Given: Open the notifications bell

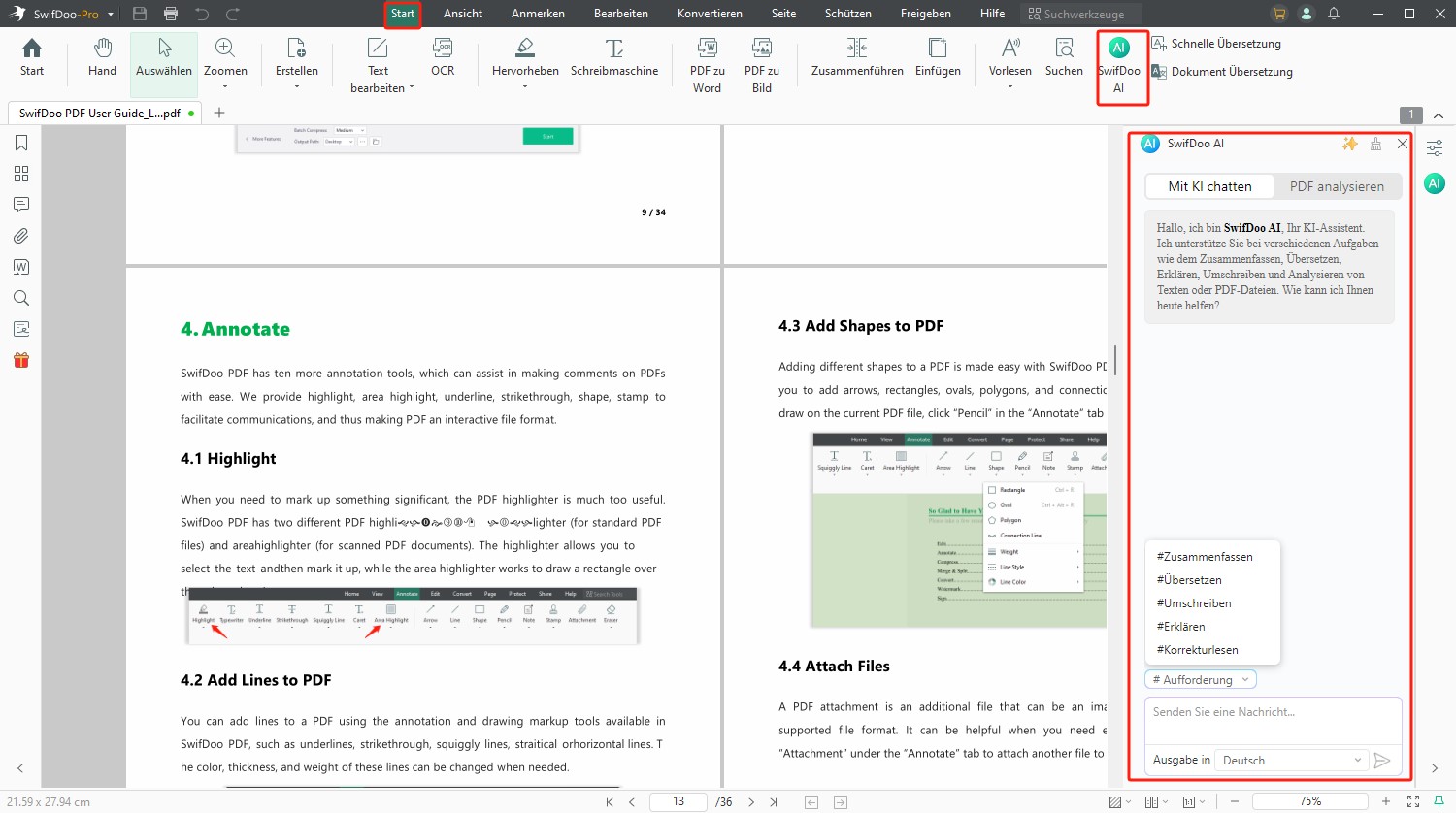Looking at the screenshot, I should click(1334, 14).
